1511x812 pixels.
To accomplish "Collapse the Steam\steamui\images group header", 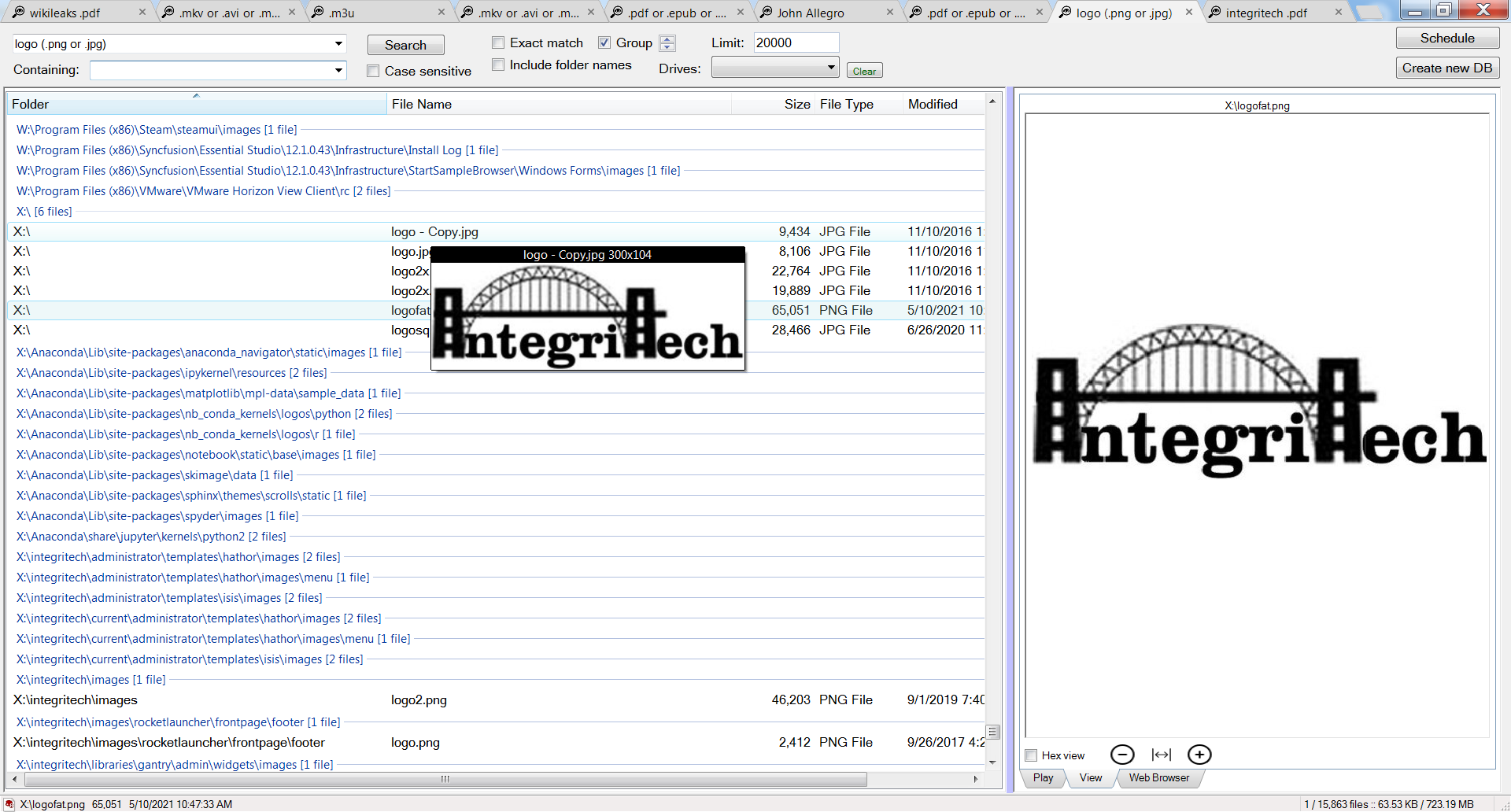I will click(x=157, y=130).
